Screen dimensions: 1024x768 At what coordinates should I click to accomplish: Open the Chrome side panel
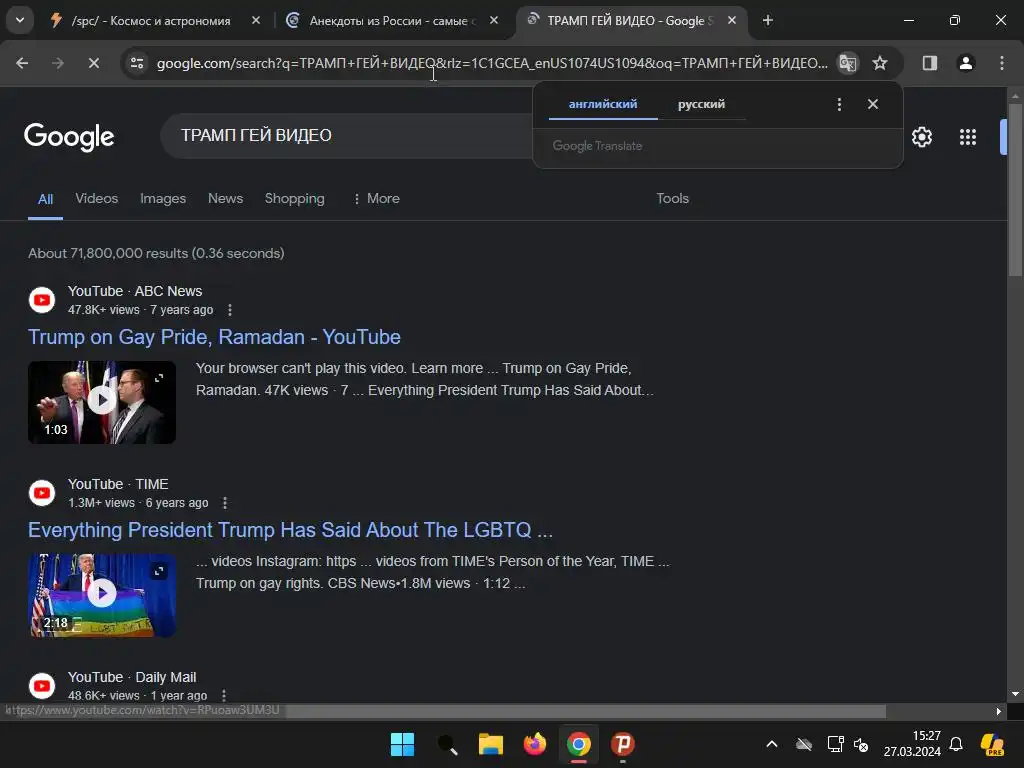[930, 63]
